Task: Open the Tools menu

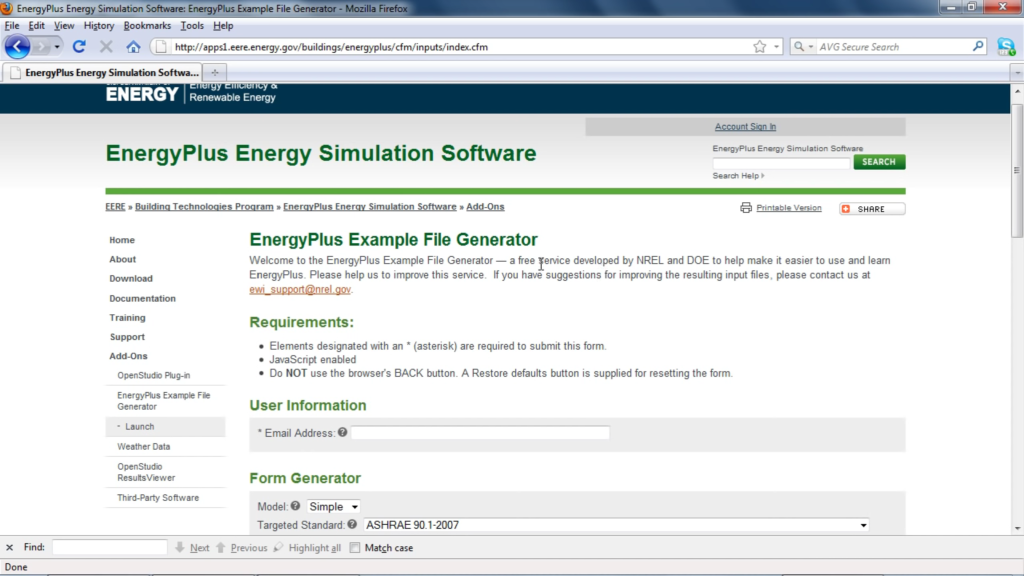Action: coord(192,25)
